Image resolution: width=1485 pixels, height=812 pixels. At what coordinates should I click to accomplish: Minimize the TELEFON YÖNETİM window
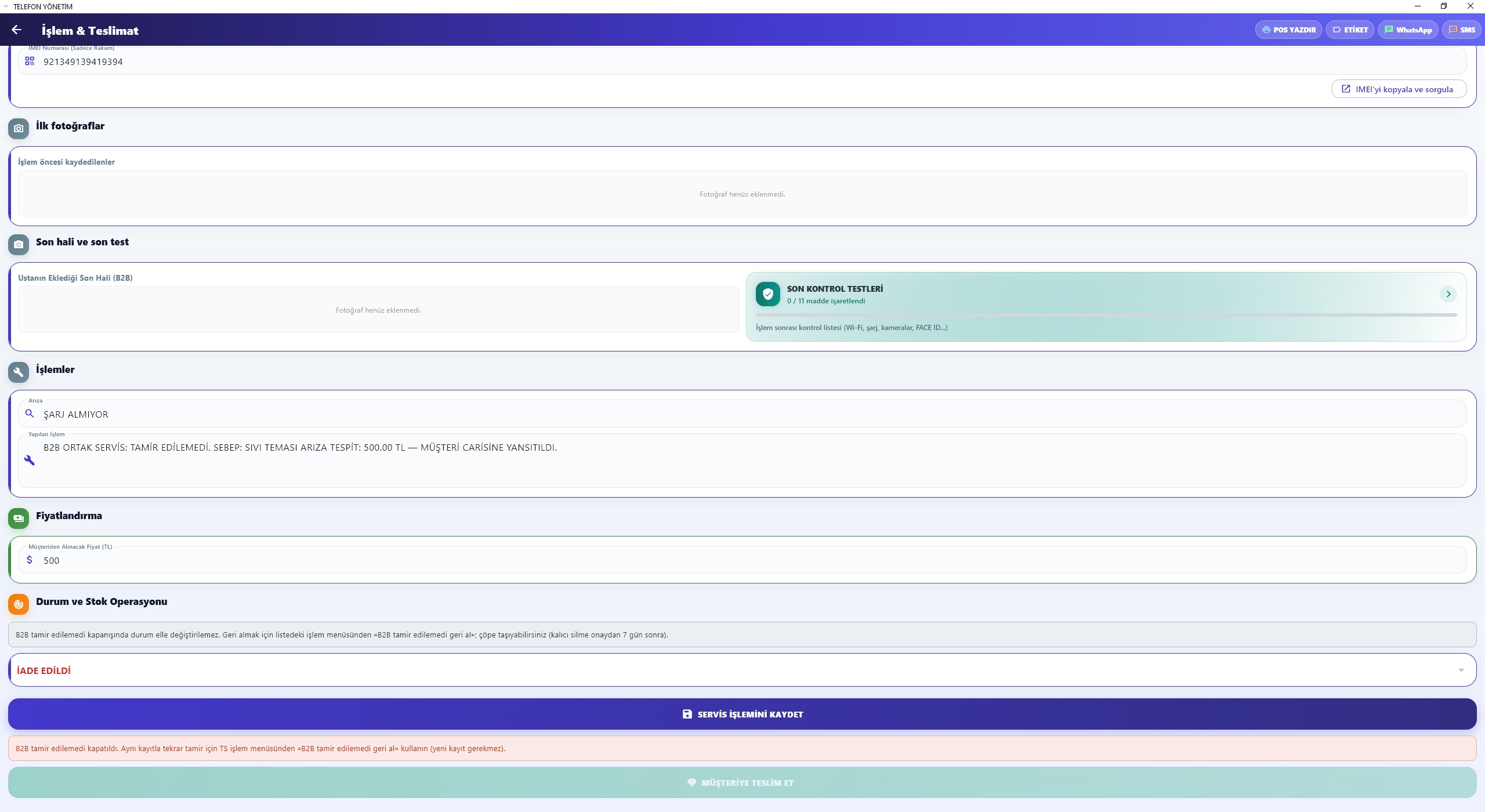(1418, 6)
